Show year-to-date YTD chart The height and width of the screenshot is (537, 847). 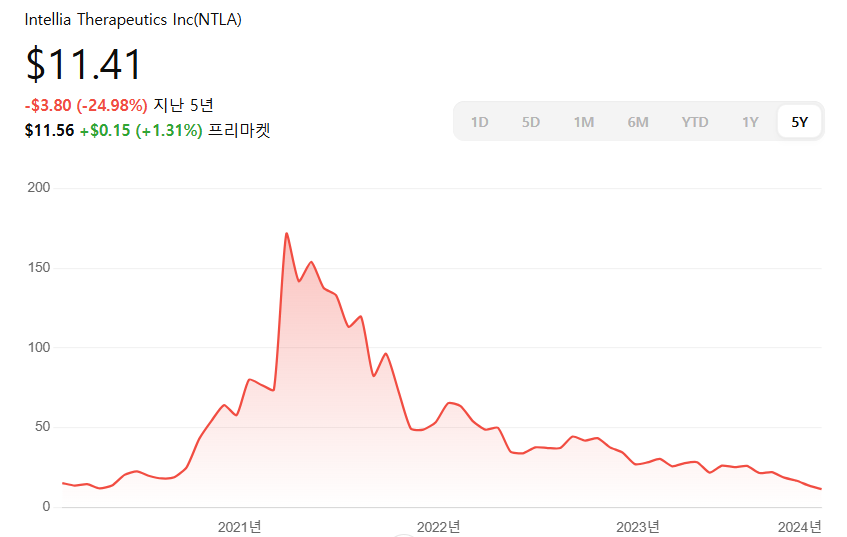pos(695,122)
